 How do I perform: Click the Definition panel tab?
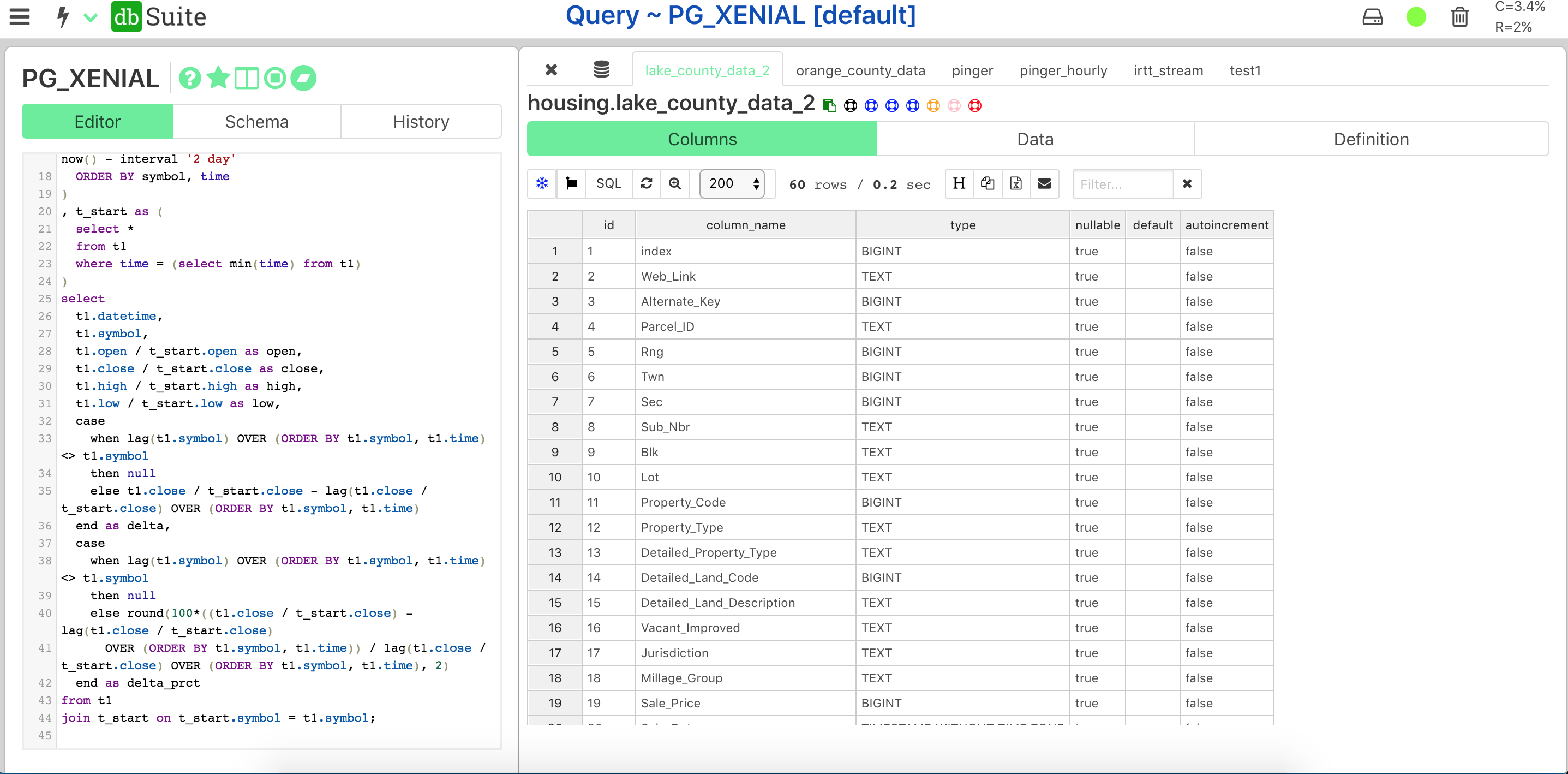1371,139
